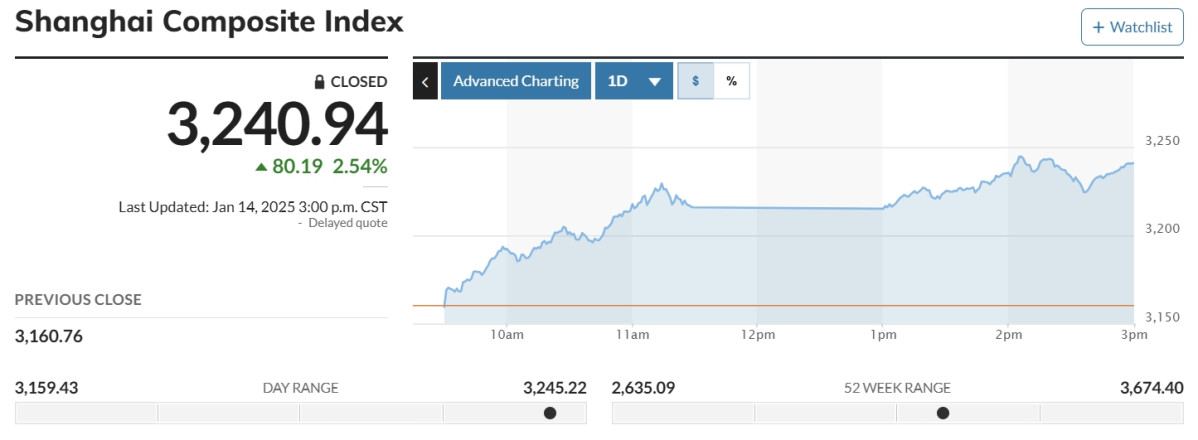Click the current price 3,240.94
Image resolution: width=1198 pixels, height=440 pixels.
pyautogui.click(x=276, y=125)
